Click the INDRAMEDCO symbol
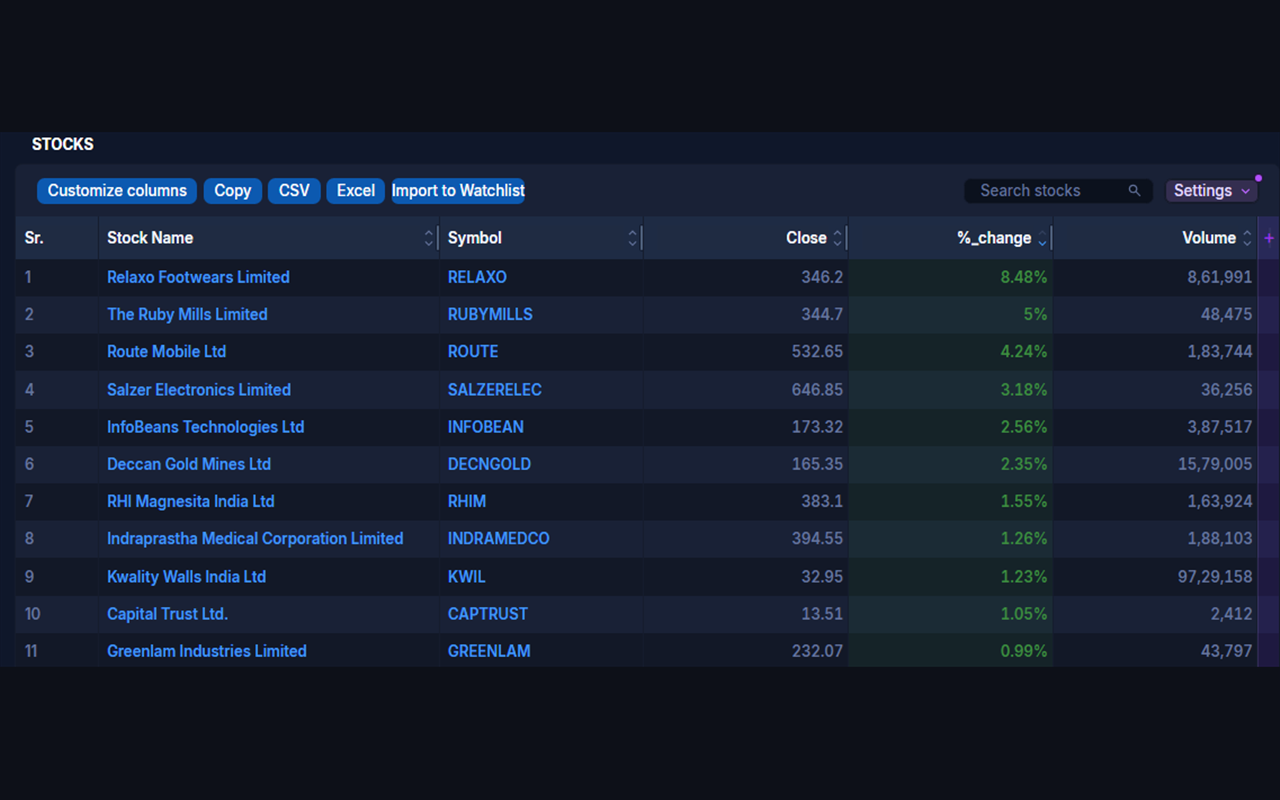Image resolution: width=1280 pixels, height=800 pixels. 499,539
